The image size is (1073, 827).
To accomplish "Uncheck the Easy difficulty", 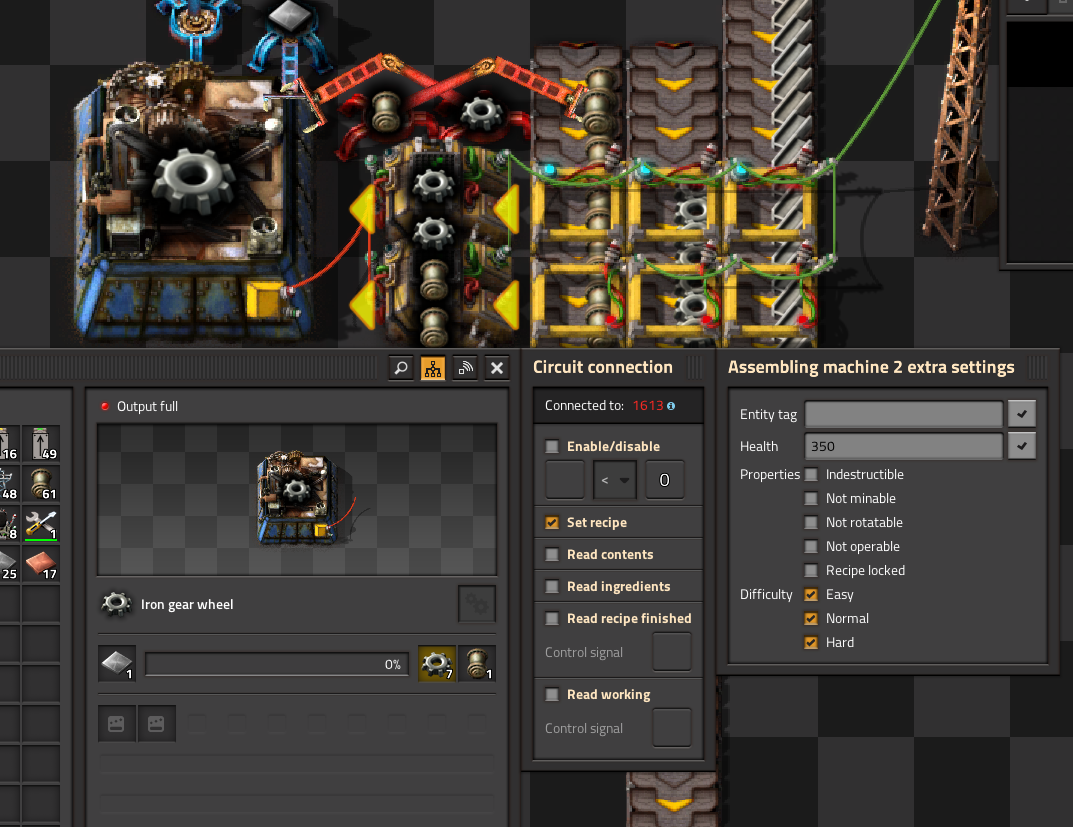I will pyautogui.click(x=811, y=594).
